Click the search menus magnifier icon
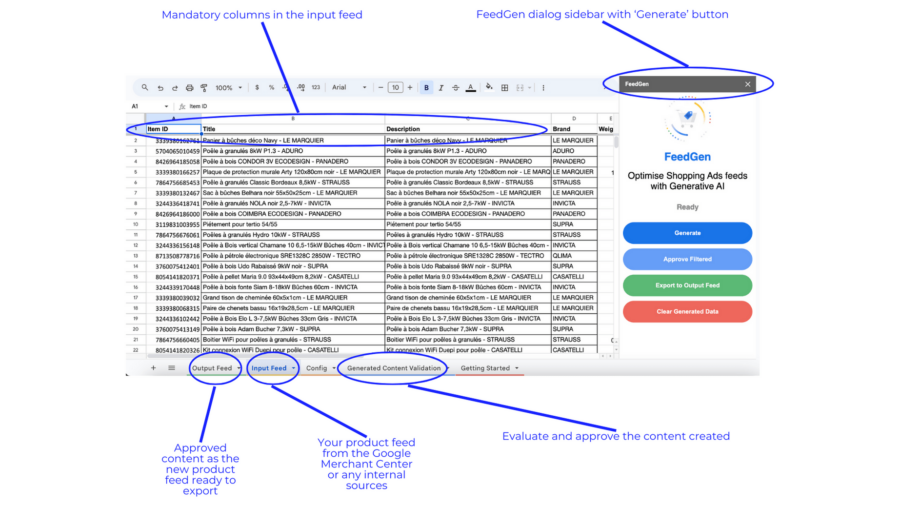The width and height of the screenshot is (900, 507). point(145,88)
